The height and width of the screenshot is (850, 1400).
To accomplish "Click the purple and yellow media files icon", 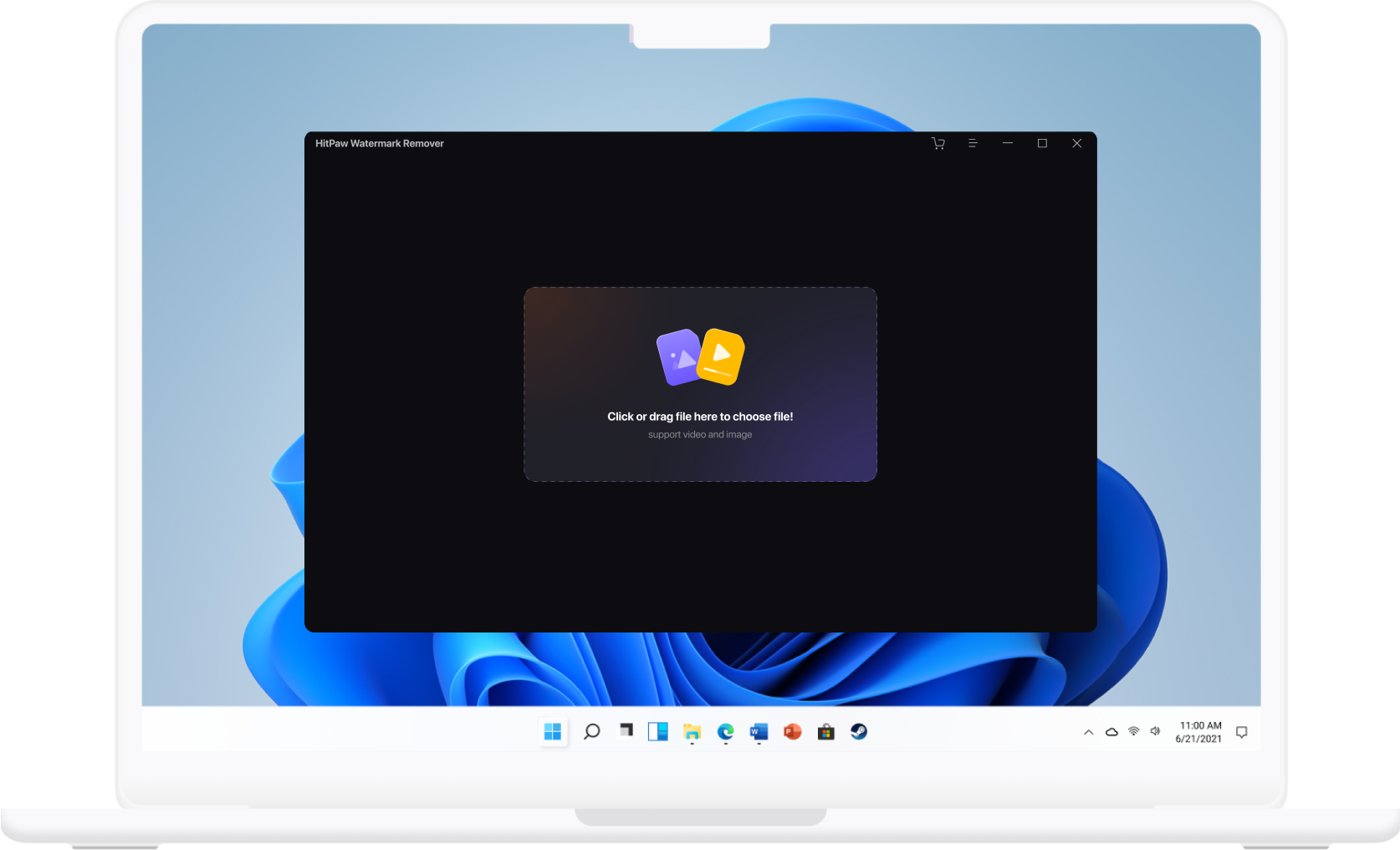I will [x=700, y=357].
